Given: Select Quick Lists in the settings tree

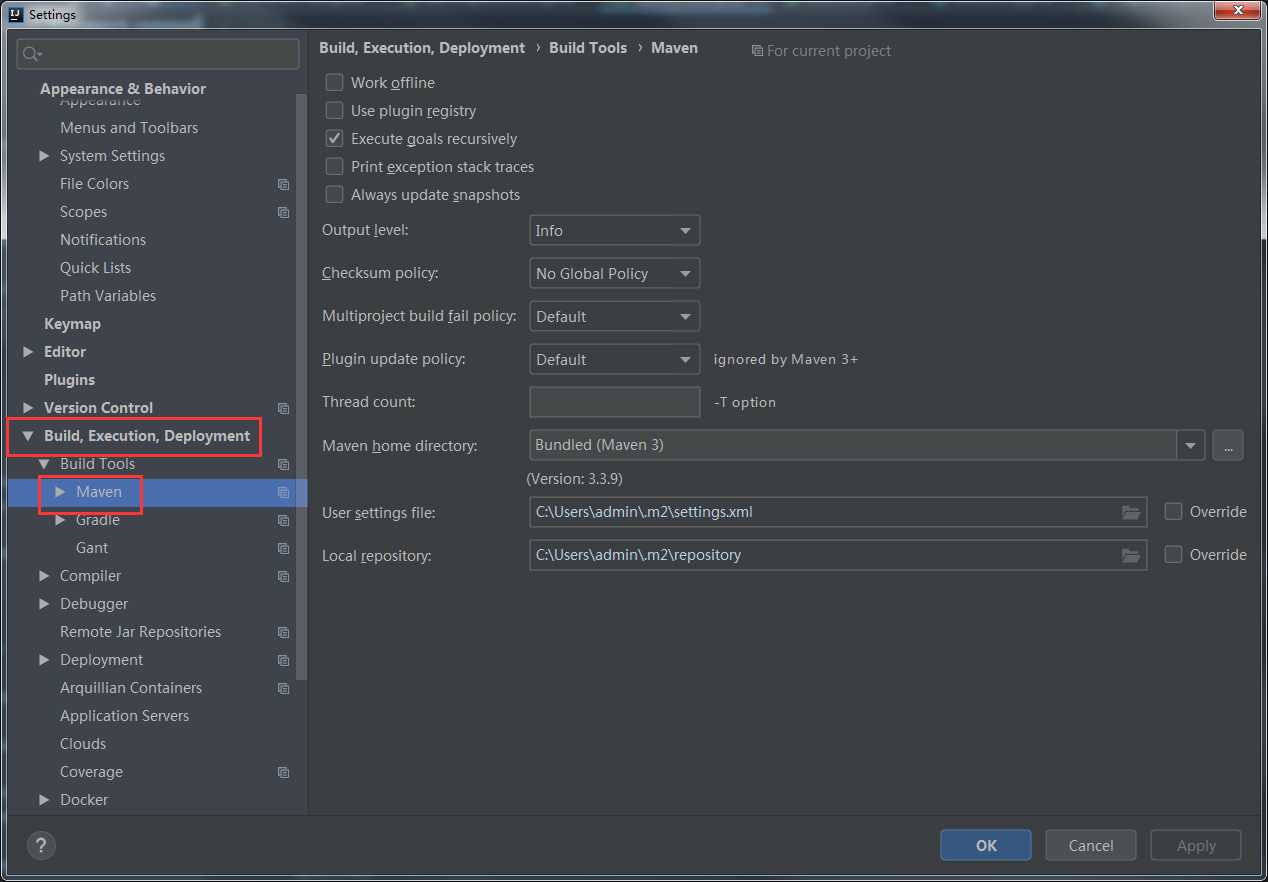Looking at the screenshot, I should [95, 268].
